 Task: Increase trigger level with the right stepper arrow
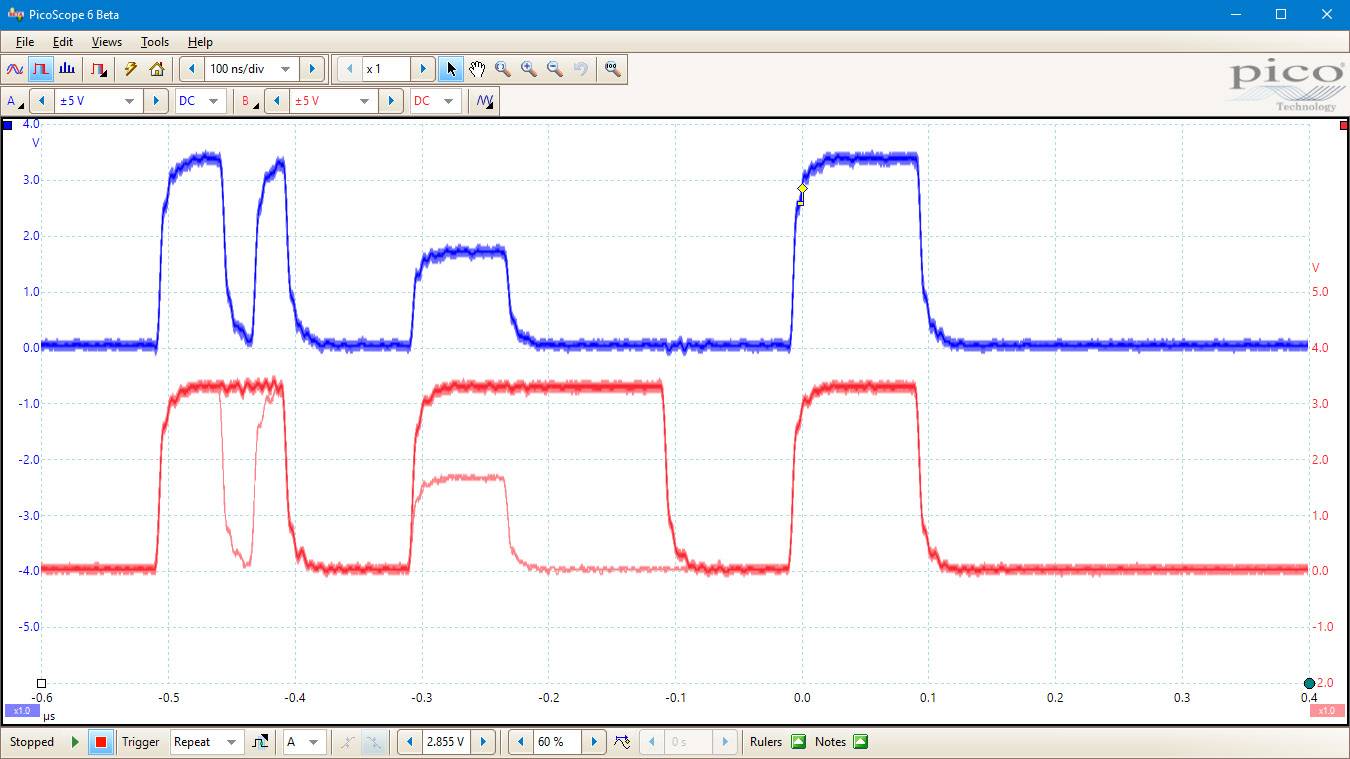click(484, 742)
